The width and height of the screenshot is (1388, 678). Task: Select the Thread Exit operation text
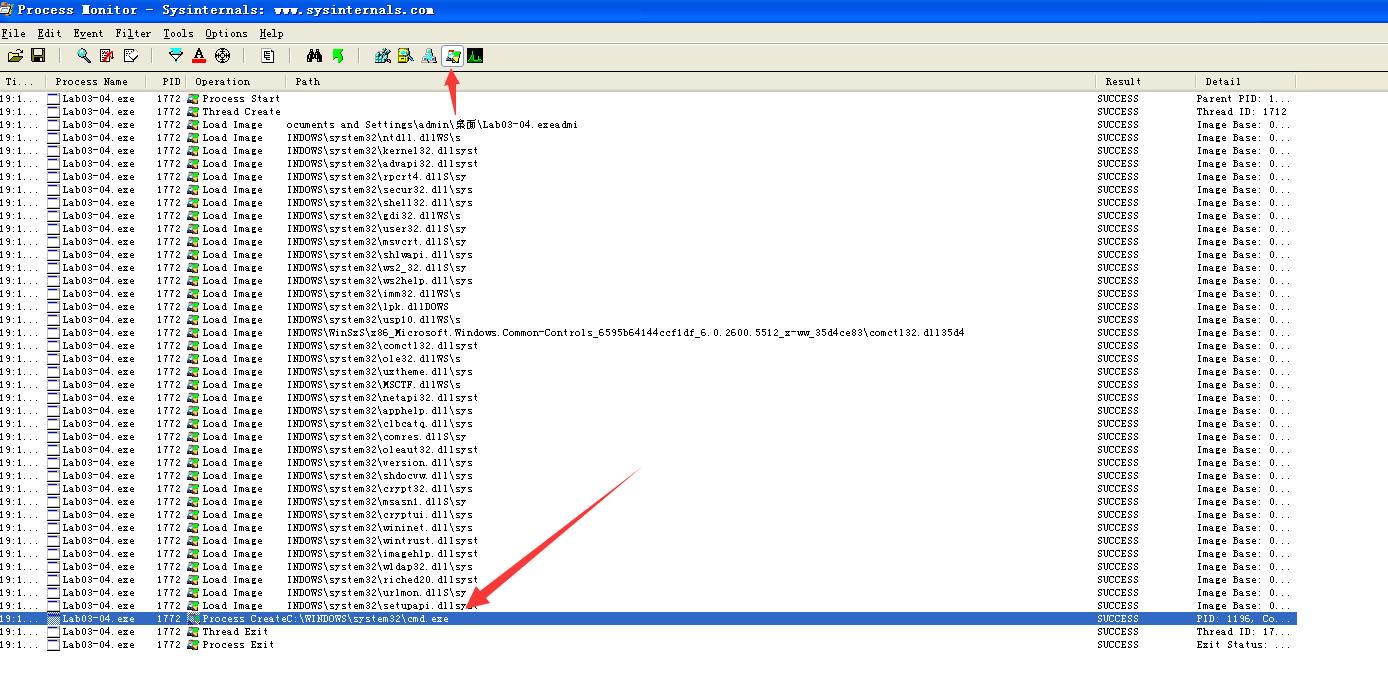tap(235, 632)
